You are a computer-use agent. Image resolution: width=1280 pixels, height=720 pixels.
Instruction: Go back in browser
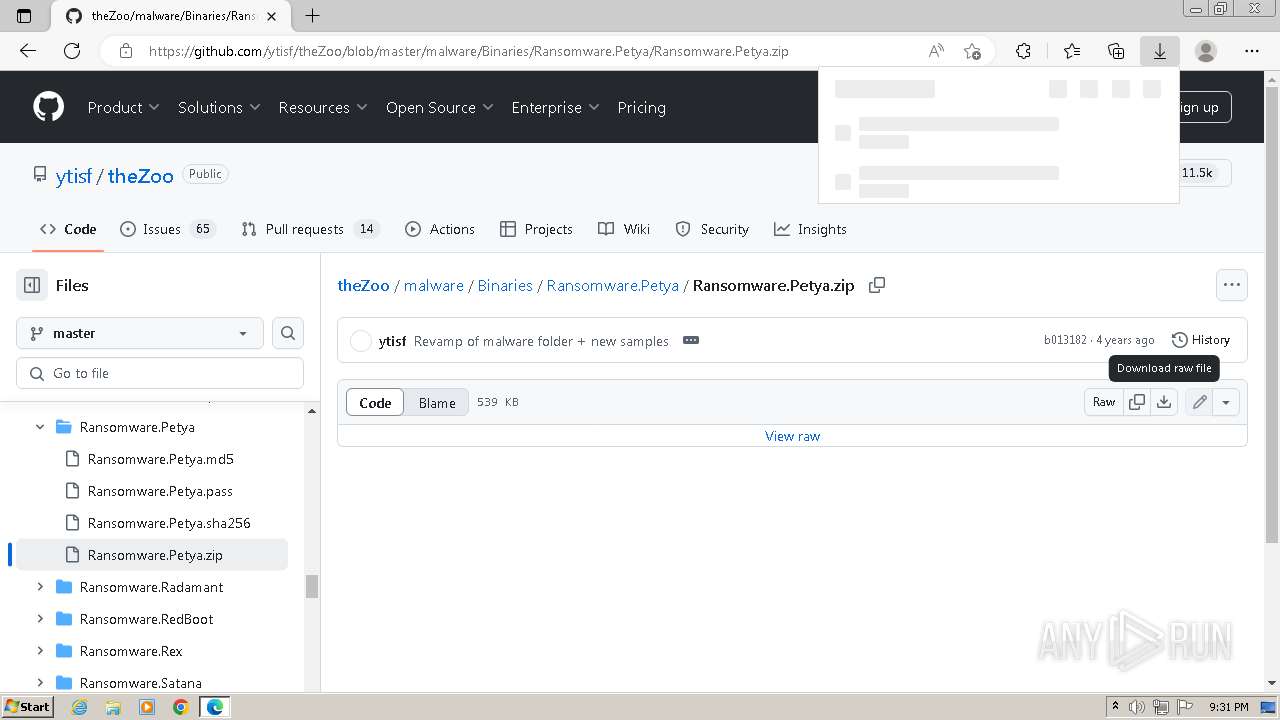coord(28,51)
